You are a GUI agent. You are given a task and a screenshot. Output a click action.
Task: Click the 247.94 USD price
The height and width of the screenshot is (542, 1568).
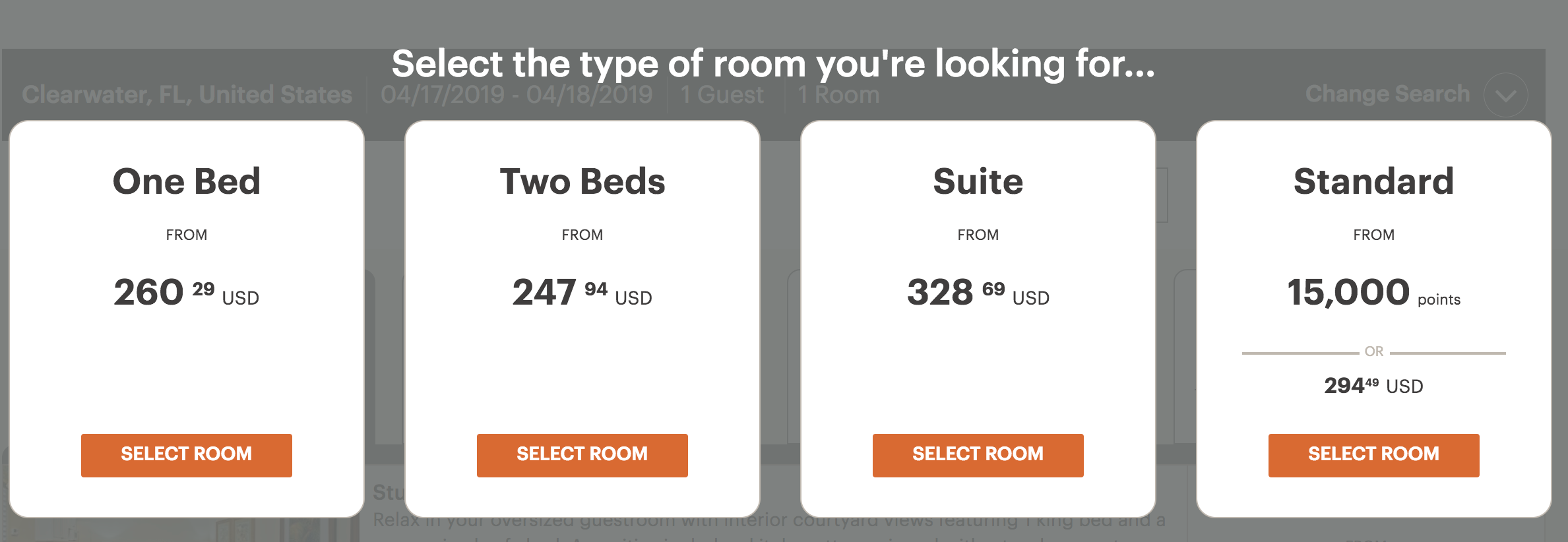(x=582, y=292)
